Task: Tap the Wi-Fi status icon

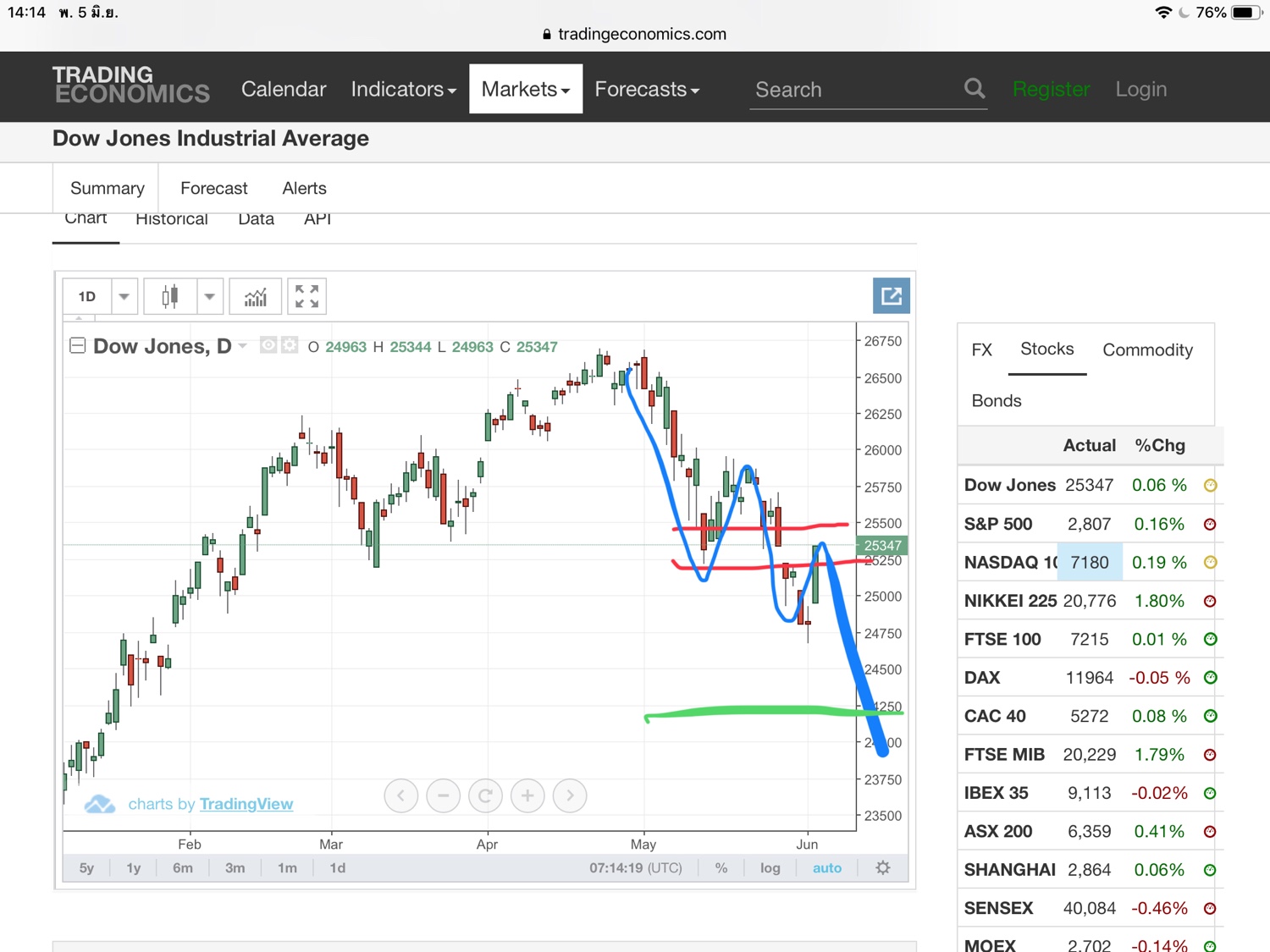Action: point(1163,12)
